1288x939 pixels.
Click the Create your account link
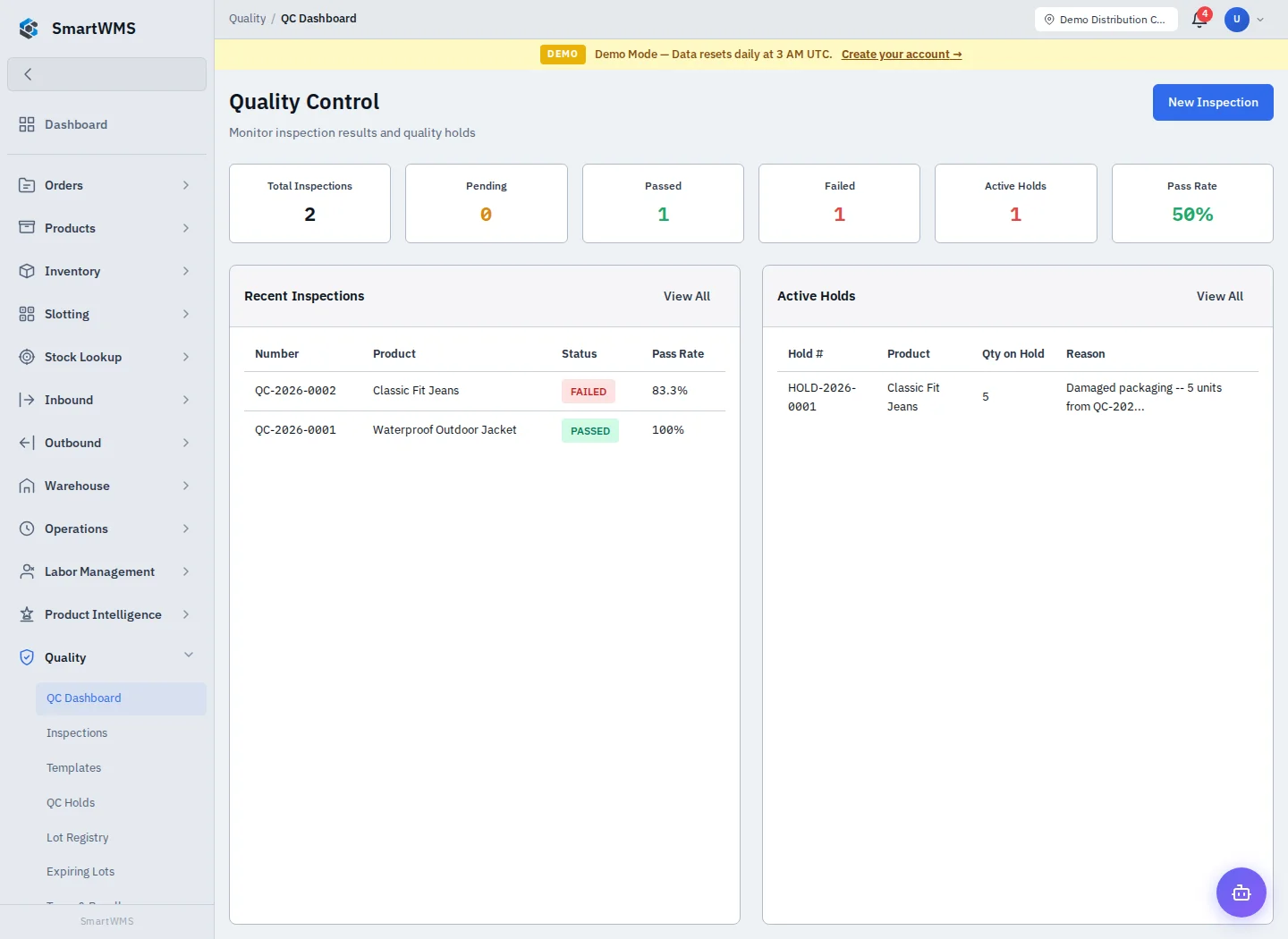902,55
